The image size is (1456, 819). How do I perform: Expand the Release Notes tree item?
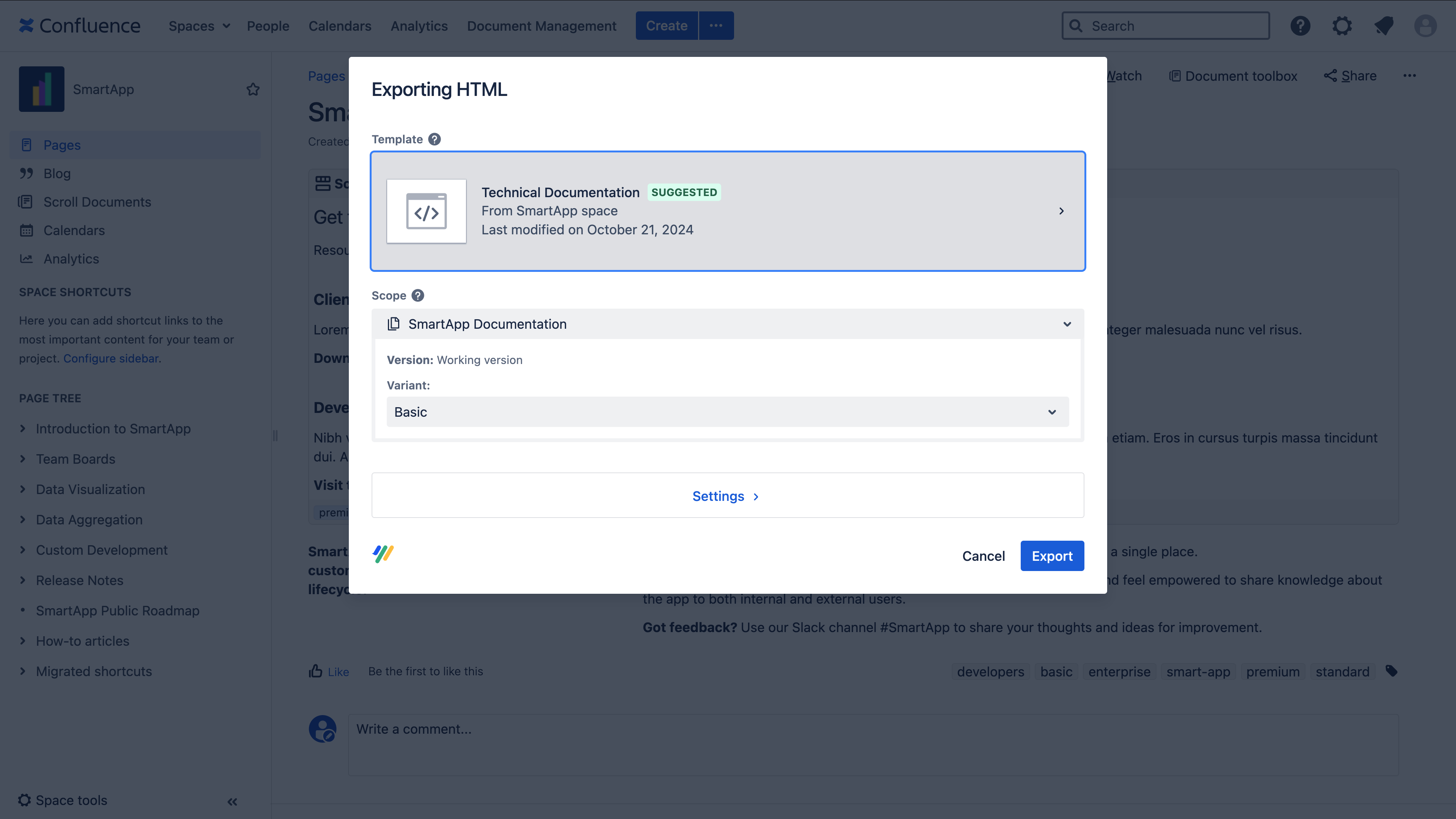23,580
